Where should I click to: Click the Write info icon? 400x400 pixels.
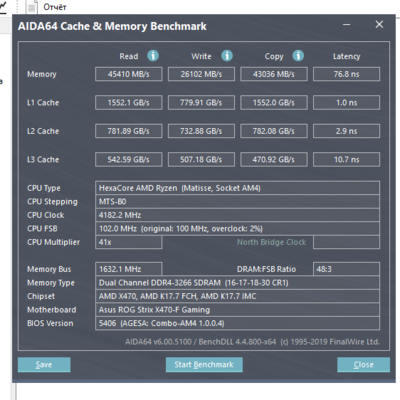(x=227, y=56)
